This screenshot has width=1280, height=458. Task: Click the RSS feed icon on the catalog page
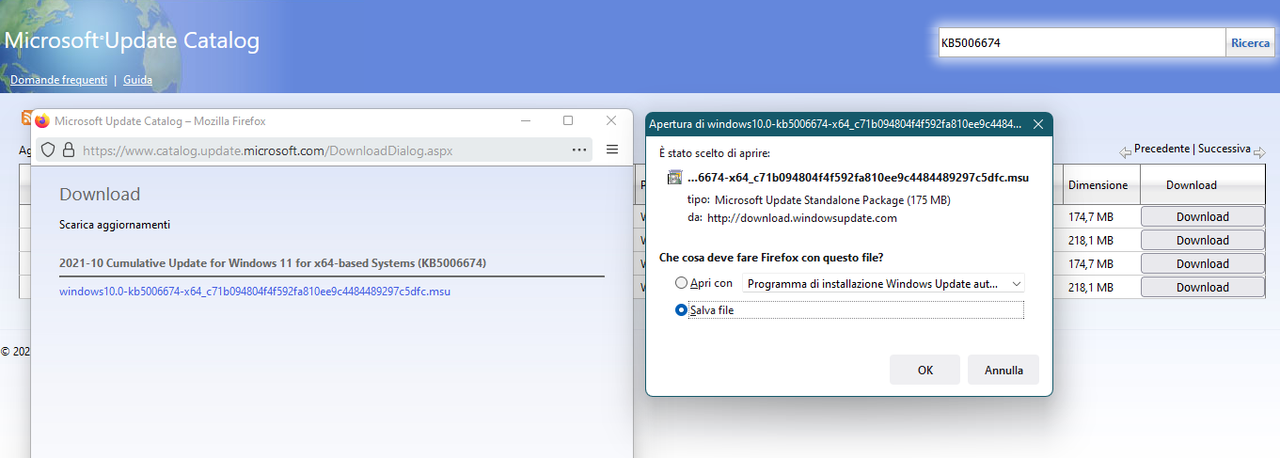point(26,119)
